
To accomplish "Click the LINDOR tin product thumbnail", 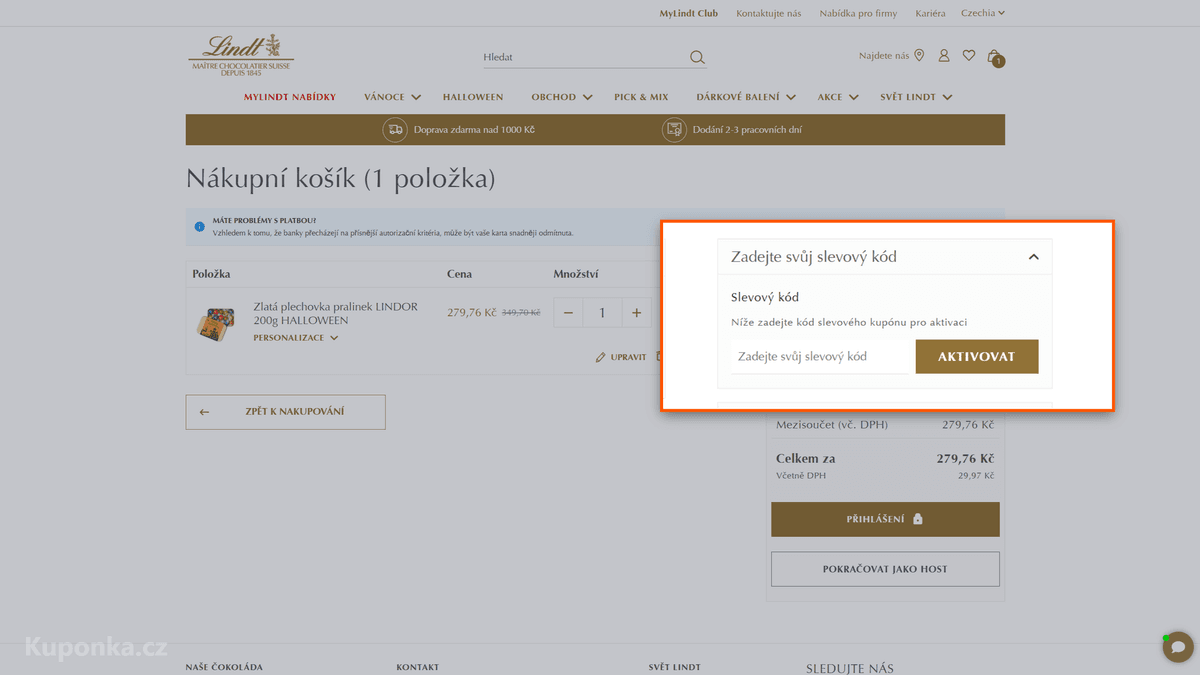I will (x=216, y=322).
